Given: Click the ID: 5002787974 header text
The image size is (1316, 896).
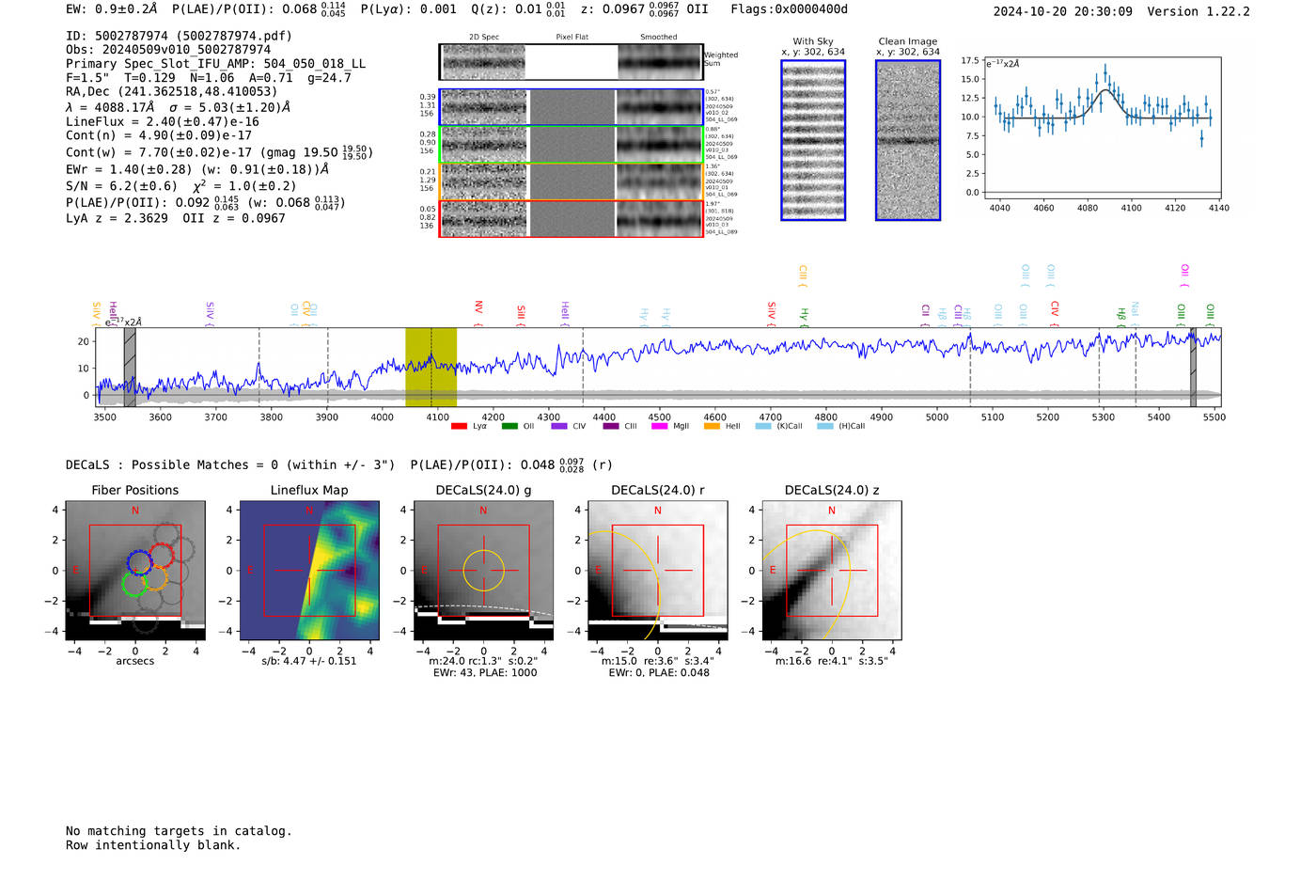Looking at the screenshot, I should click(x=179, y=36).
